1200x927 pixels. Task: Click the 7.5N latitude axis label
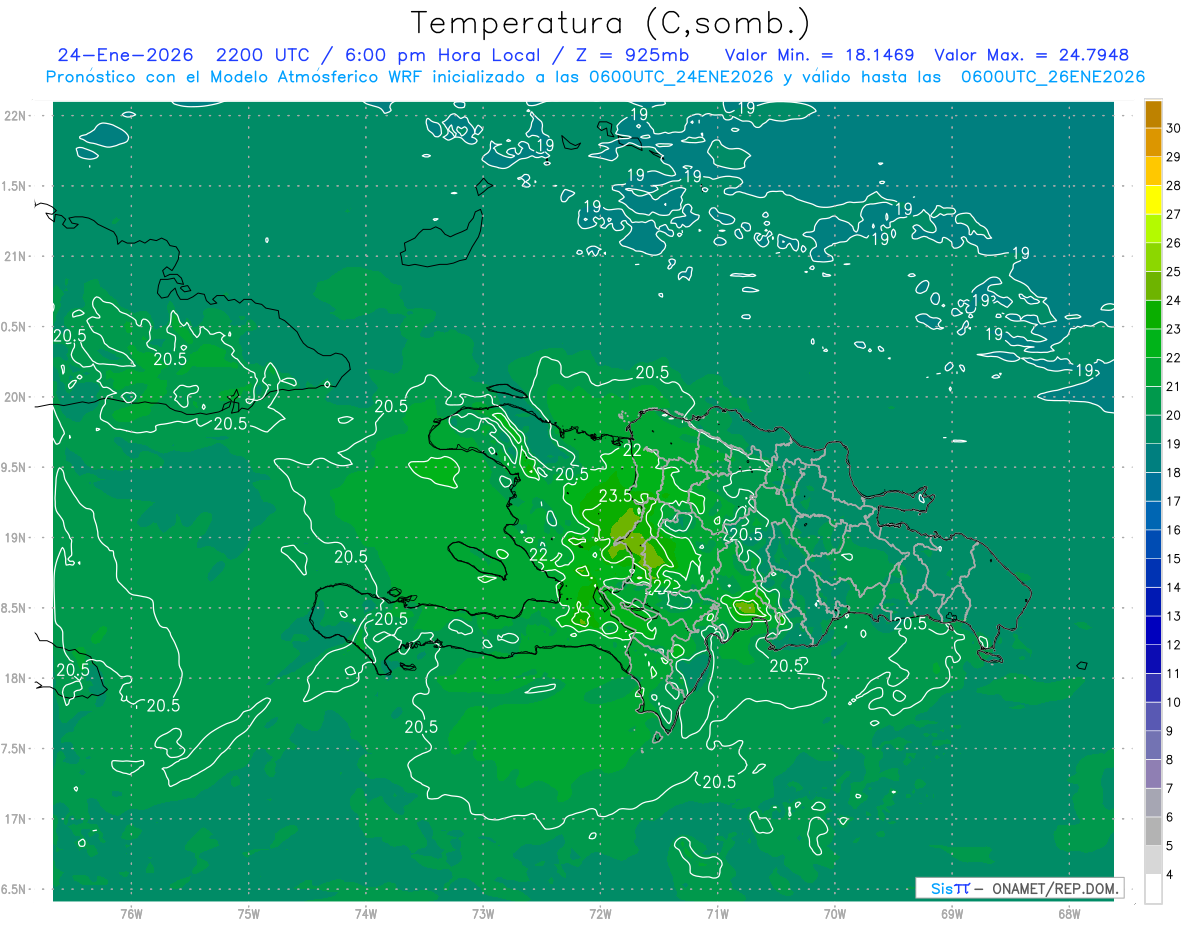[x=15, y=749]
